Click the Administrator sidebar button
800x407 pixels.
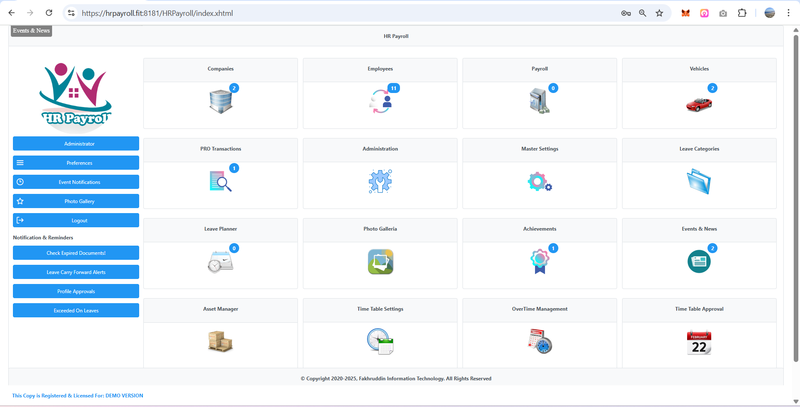pos(76,144)
